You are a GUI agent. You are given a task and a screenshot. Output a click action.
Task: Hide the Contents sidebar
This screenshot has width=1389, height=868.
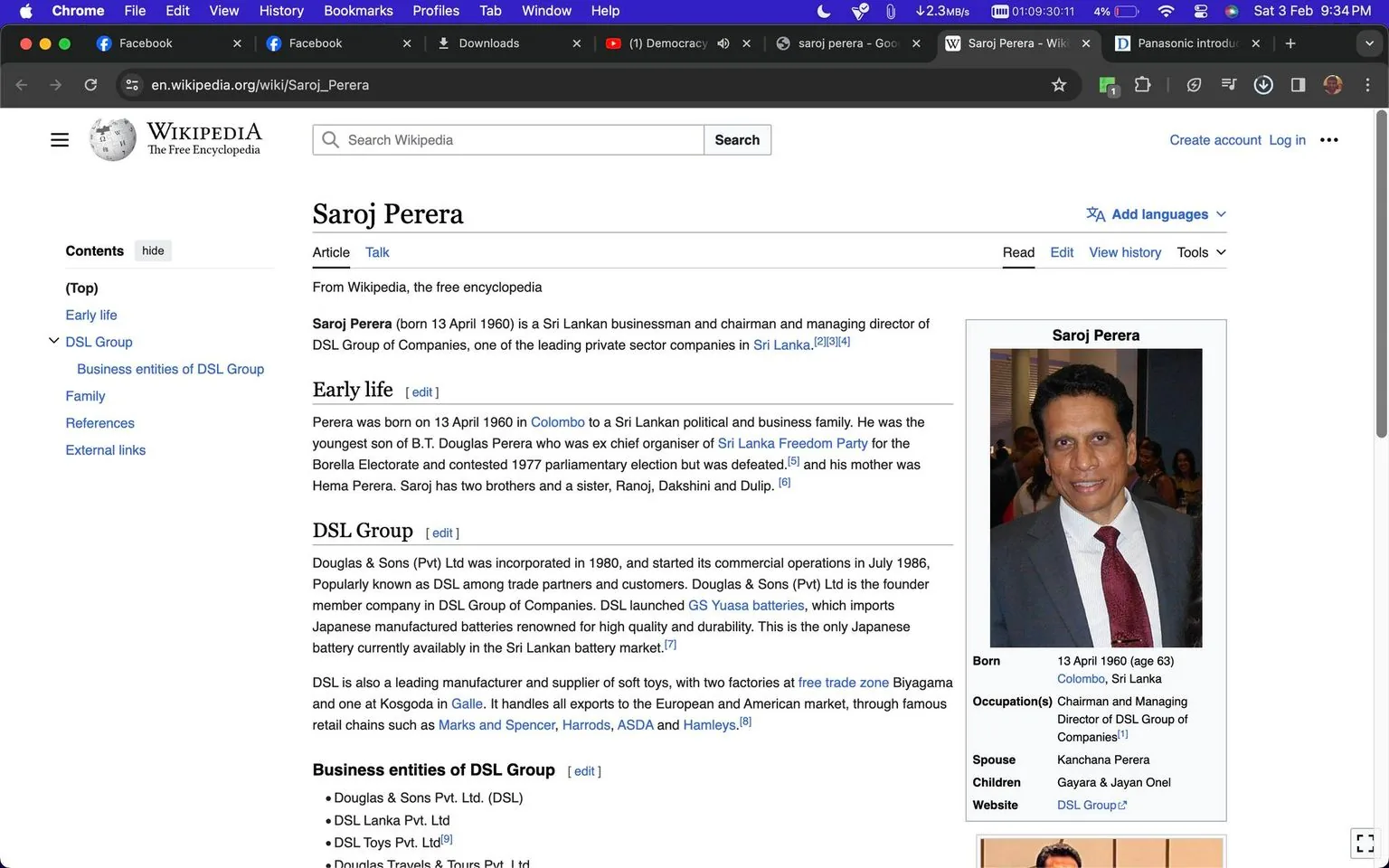pos(152,250)
